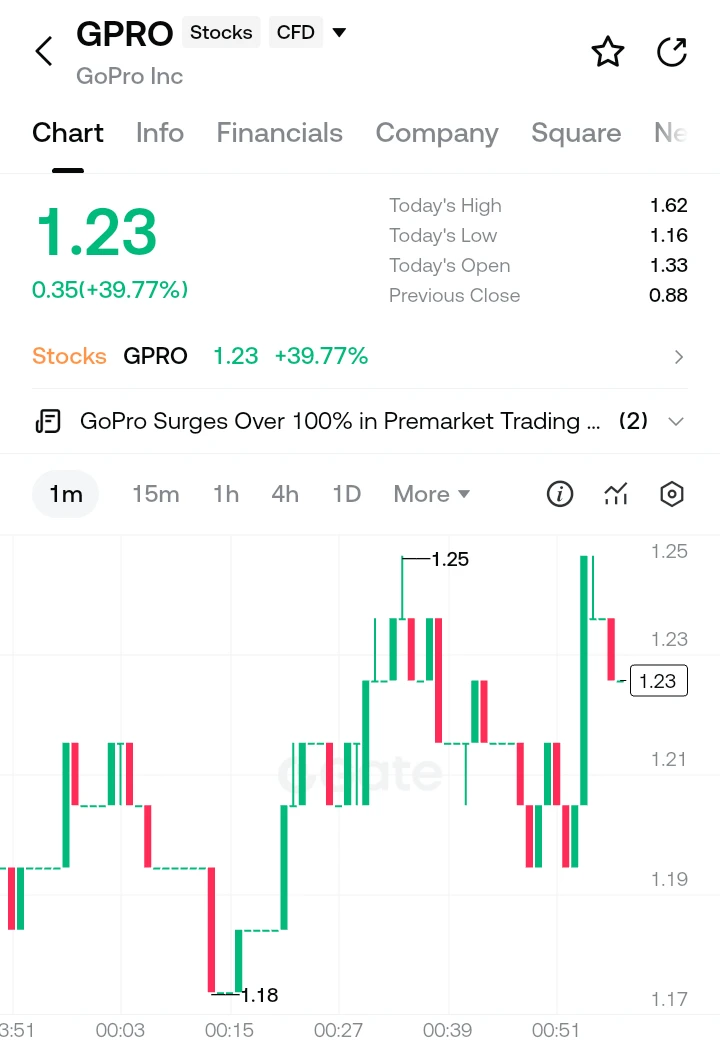Screen dimensions: 720x1044
Task: Select the CFD tag
Action: [296, 32]
